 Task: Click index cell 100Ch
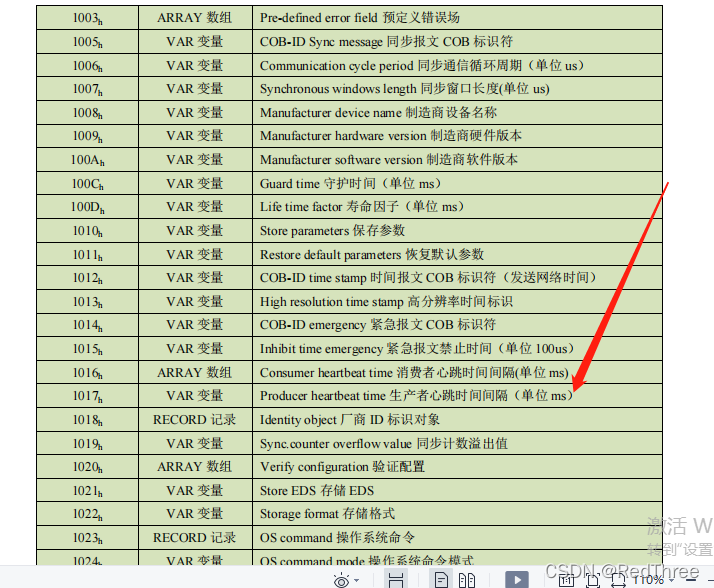(x=87, y=184)
